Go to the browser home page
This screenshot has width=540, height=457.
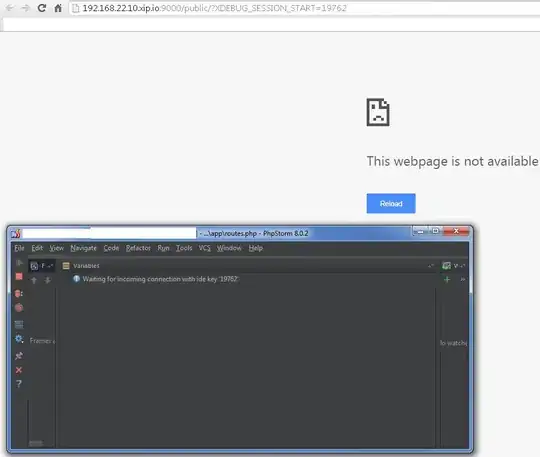coord(58,8)
